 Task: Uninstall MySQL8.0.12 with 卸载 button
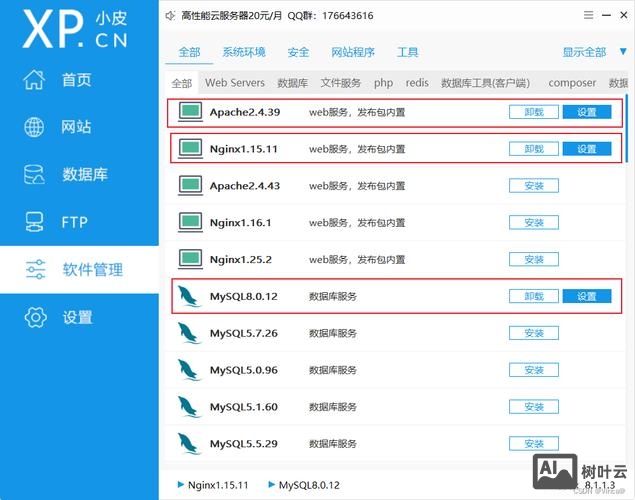coord(534,296)
